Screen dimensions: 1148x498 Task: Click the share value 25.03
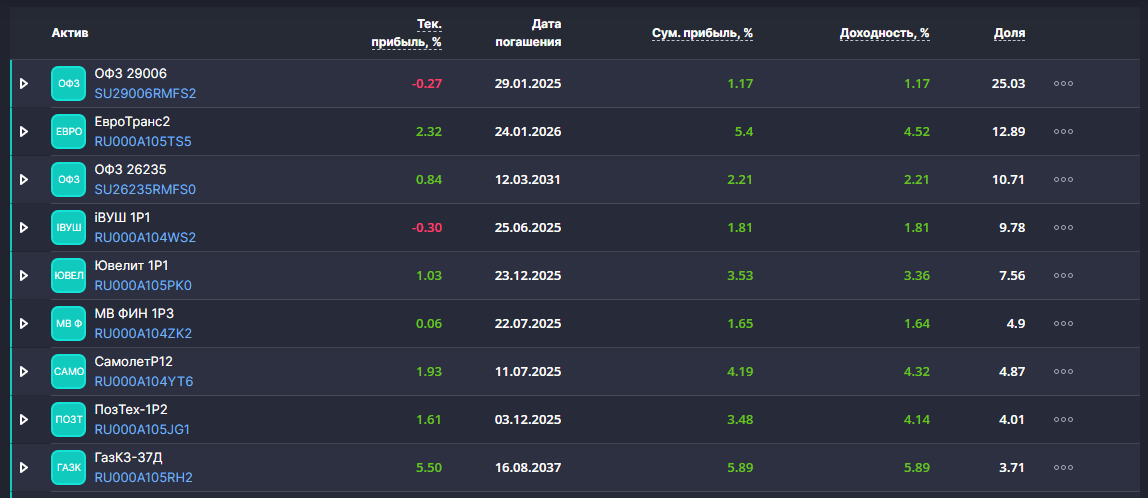coord(1009,83)
